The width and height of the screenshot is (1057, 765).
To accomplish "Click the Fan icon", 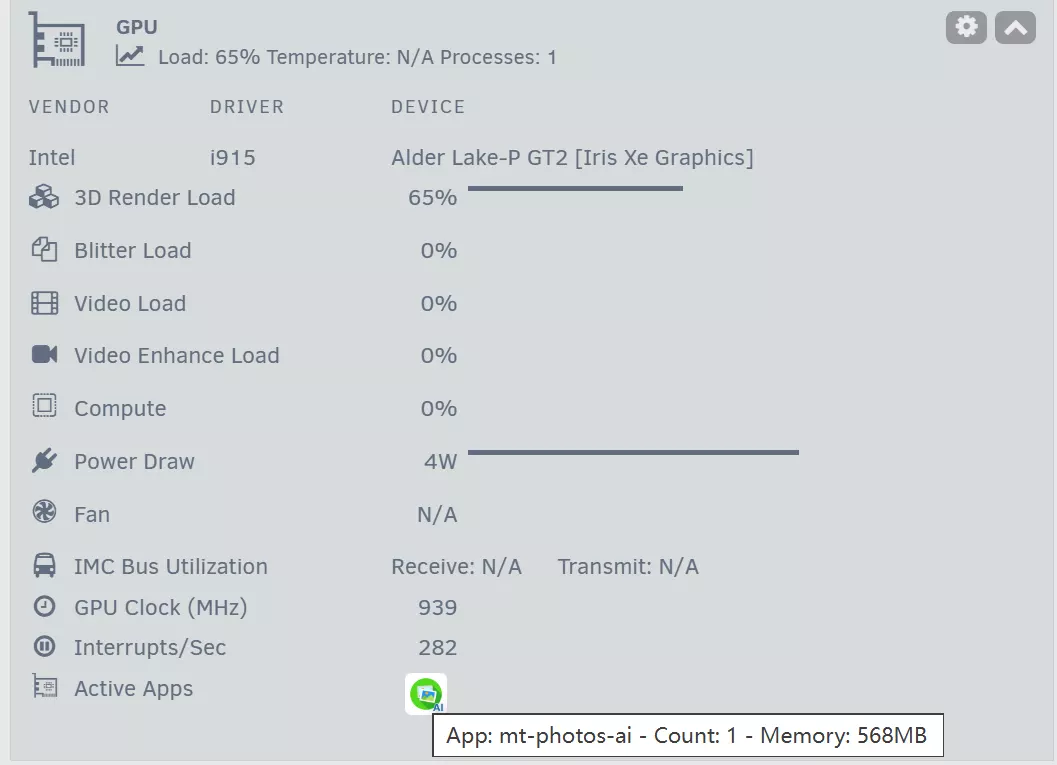I will [44, 513].
